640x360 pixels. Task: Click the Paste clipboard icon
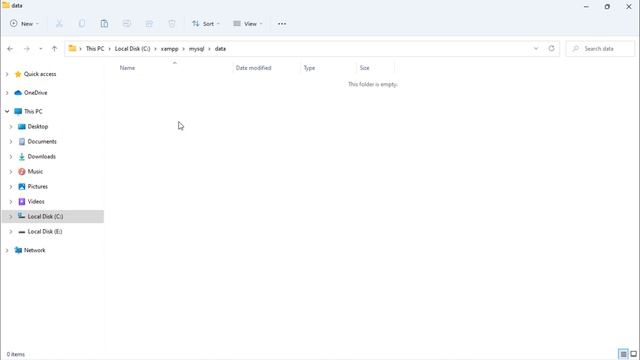pyautogui.click(x=104, y=24)
